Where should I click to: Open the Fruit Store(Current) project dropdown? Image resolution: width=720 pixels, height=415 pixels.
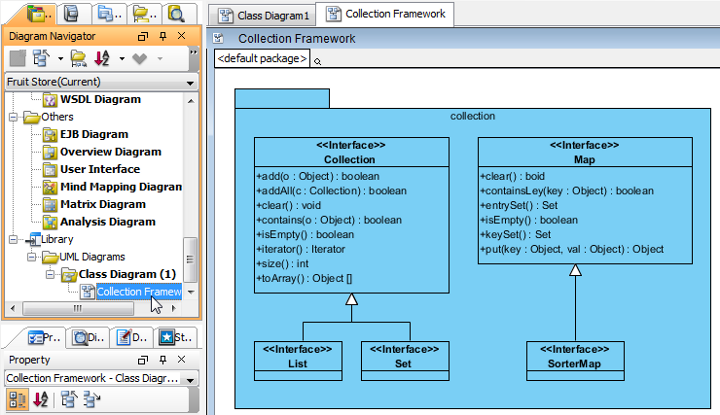(190, 83)
